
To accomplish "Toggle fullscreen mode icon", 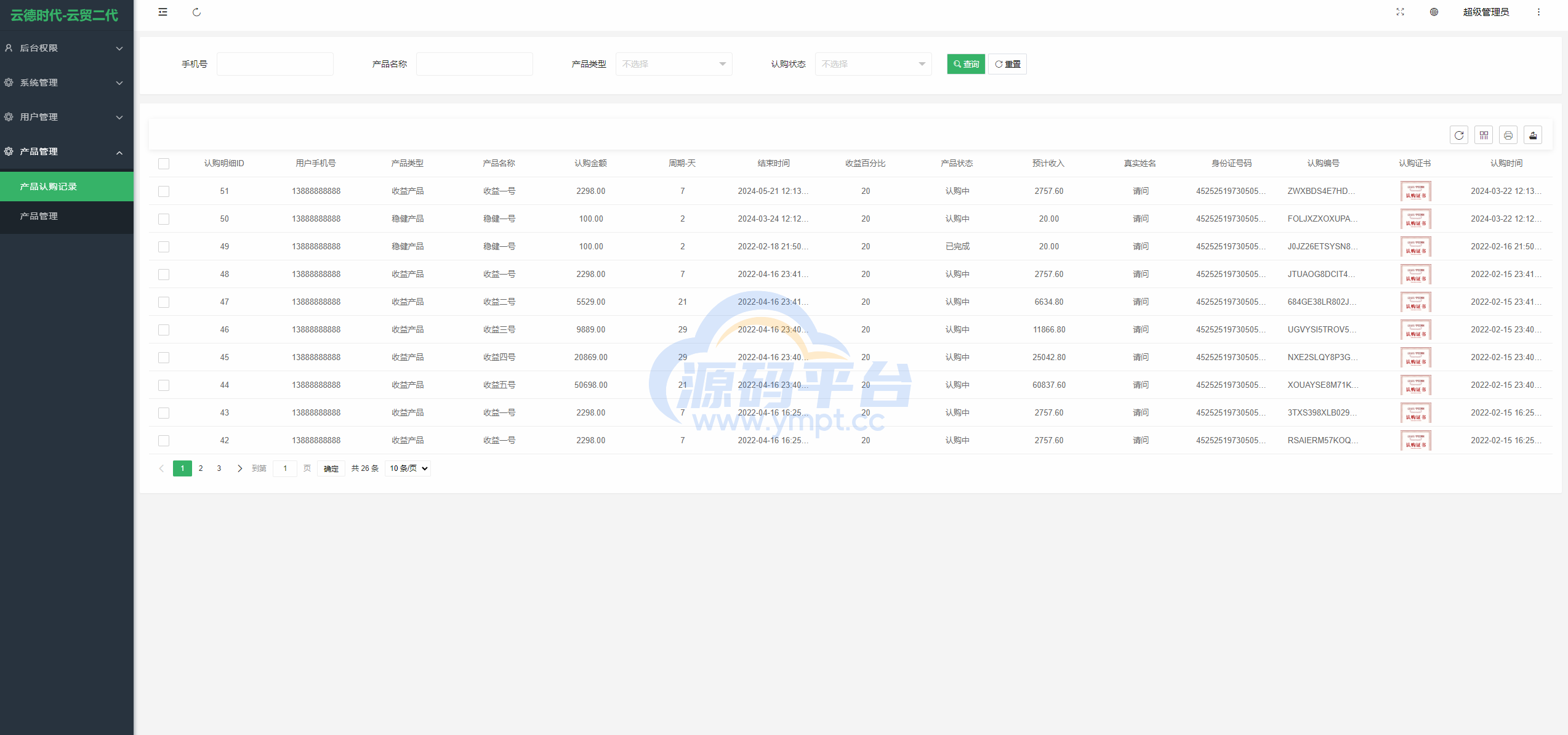I will (x=1400, y=12).
